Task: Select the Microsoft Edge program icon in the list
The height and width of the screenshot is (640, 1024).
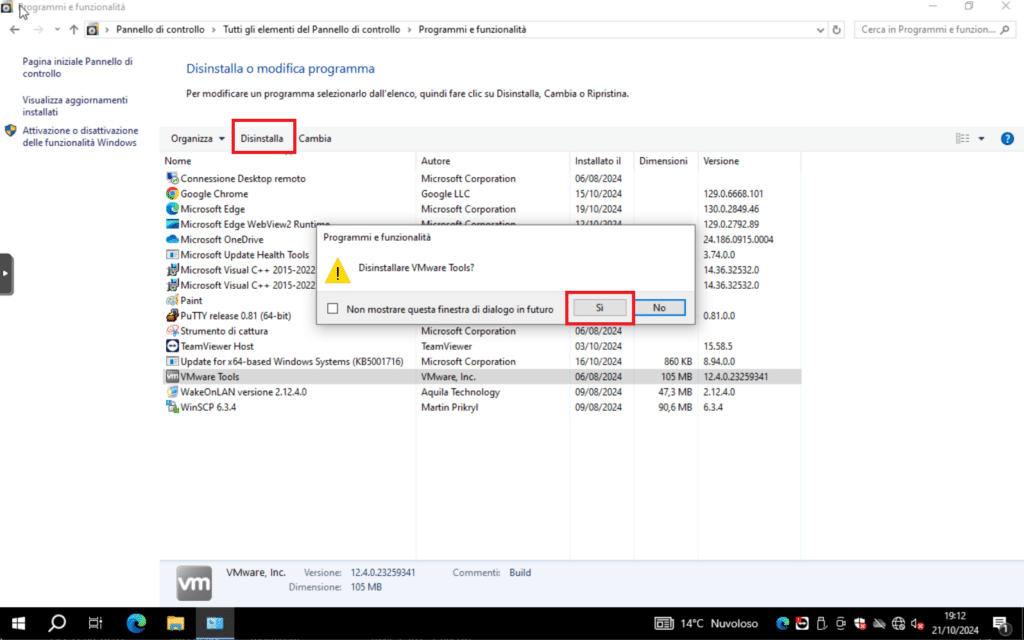Action: pyautogui.click(x=172, y=209)
